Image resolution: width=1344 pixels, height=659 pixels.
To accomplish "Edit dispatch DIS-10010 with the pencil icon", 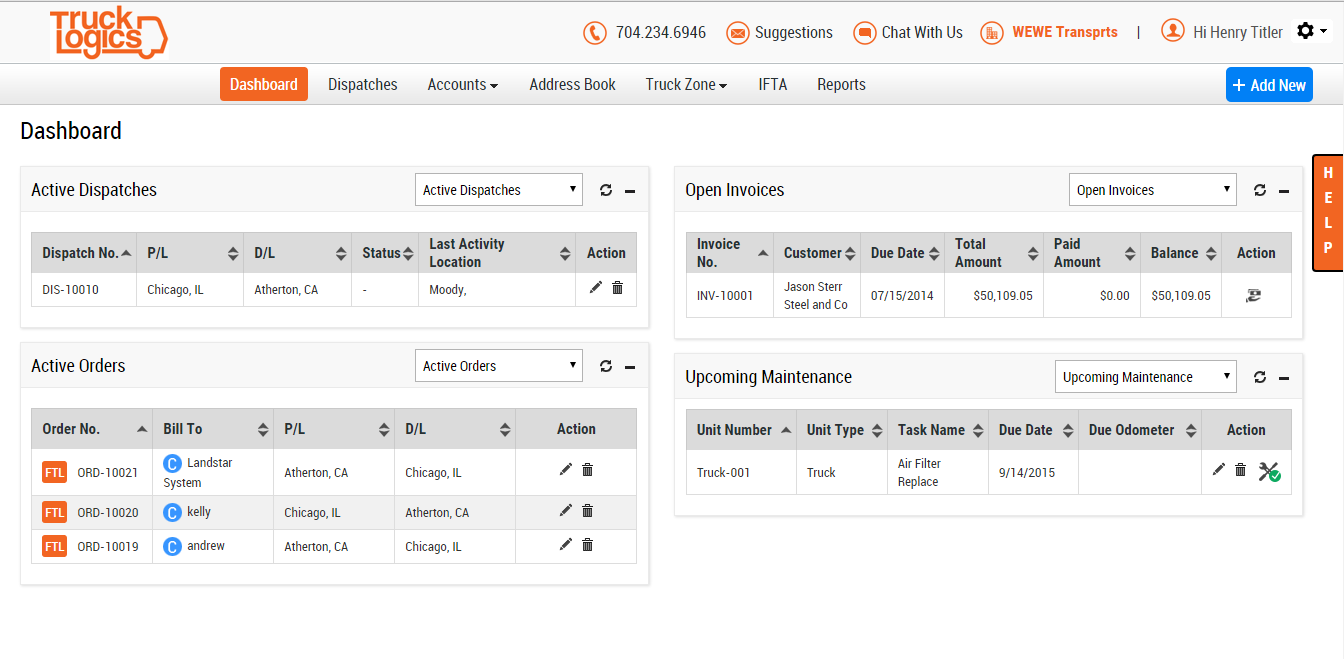I will (595, 287).
